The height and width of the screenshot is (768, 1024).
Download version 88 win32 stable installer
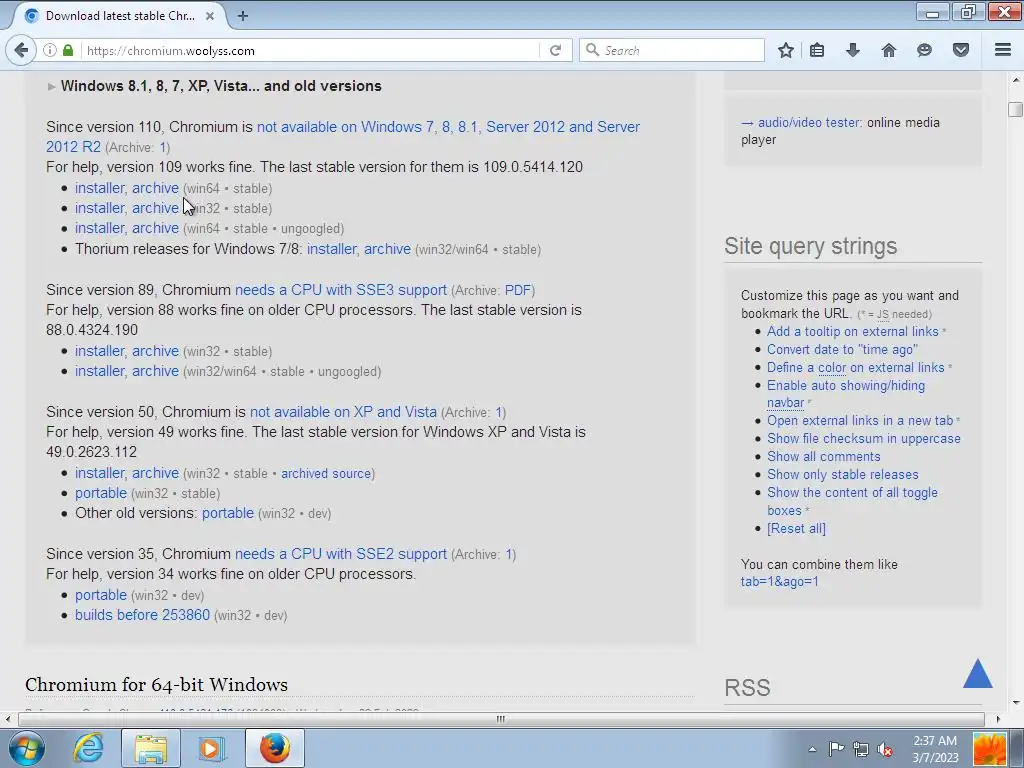click(x=99, y=351)
